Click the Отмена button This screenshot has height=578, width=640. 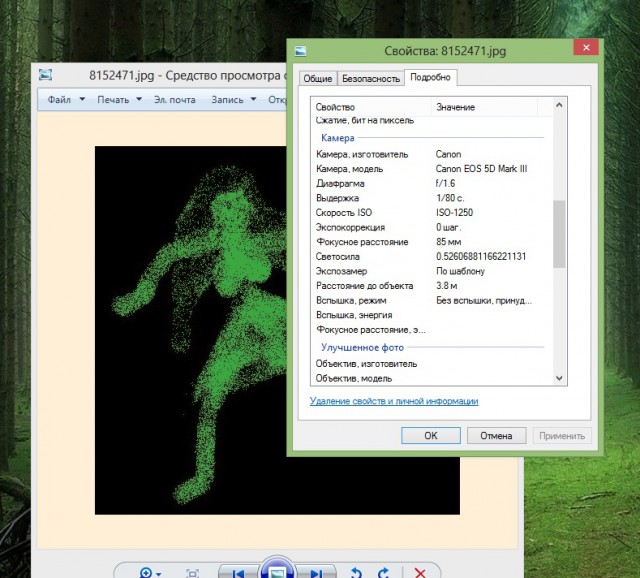click(x=496, y=436)
